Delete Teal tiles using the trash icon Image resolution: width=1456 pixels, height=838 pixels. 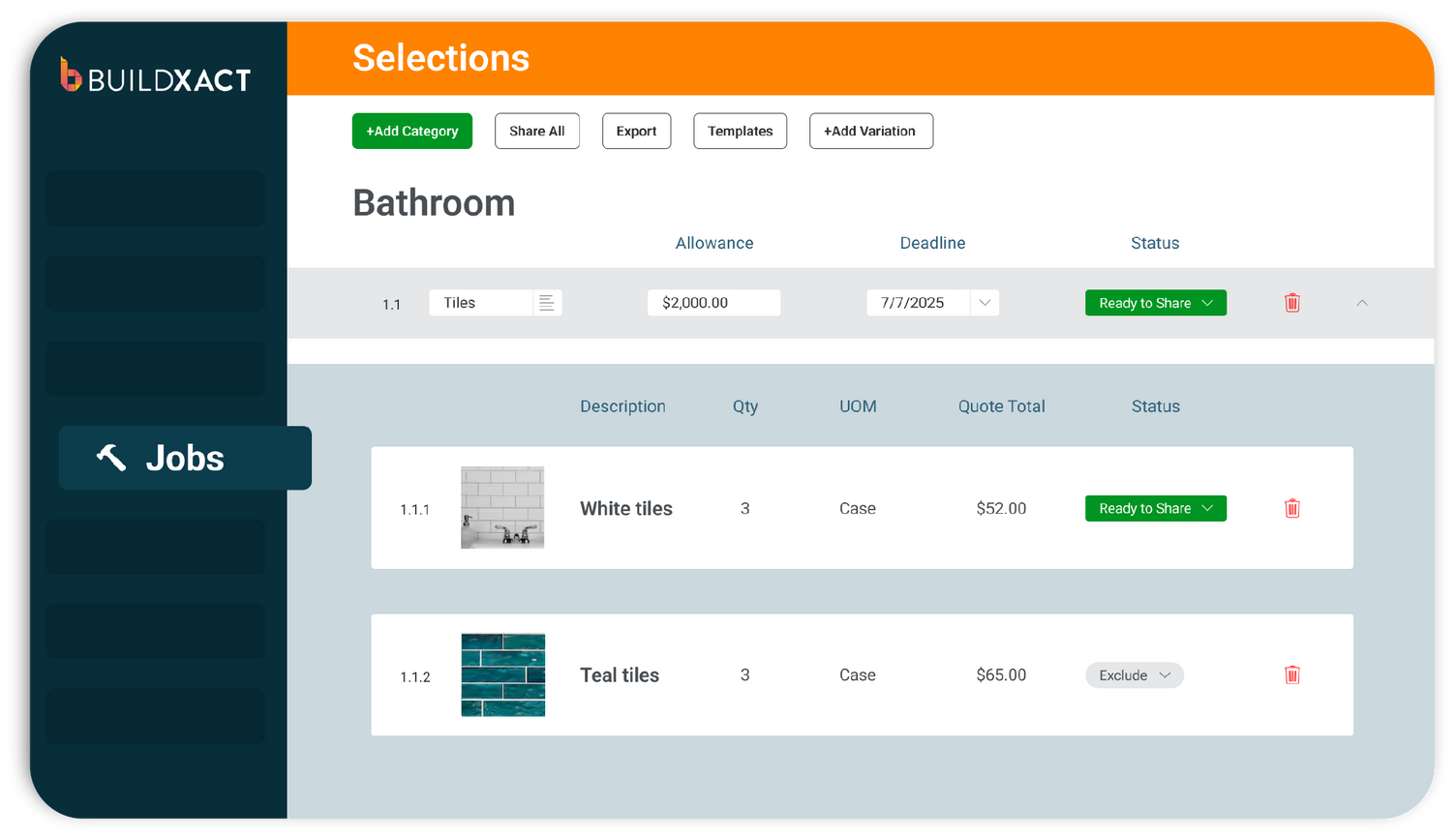click(1291, 674)
